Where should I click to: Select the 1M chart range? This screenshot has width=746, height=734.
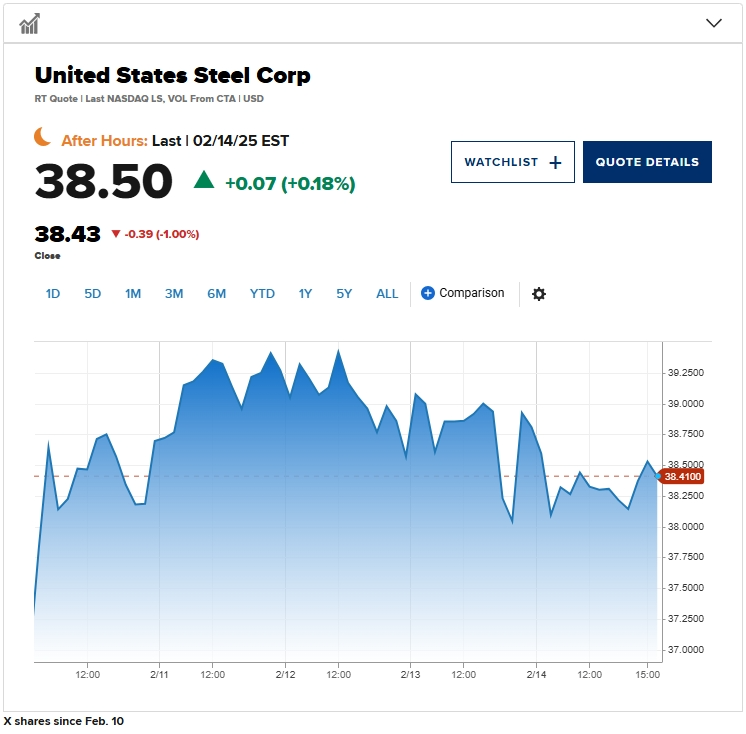click(x=133, y=294)
